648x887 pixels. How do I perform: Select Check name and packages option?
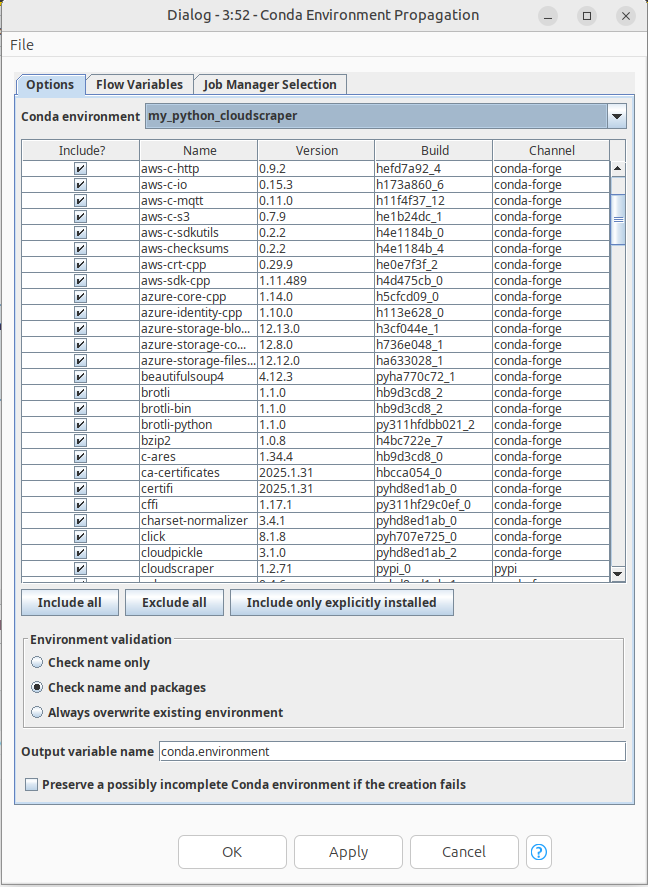(37, 687)
